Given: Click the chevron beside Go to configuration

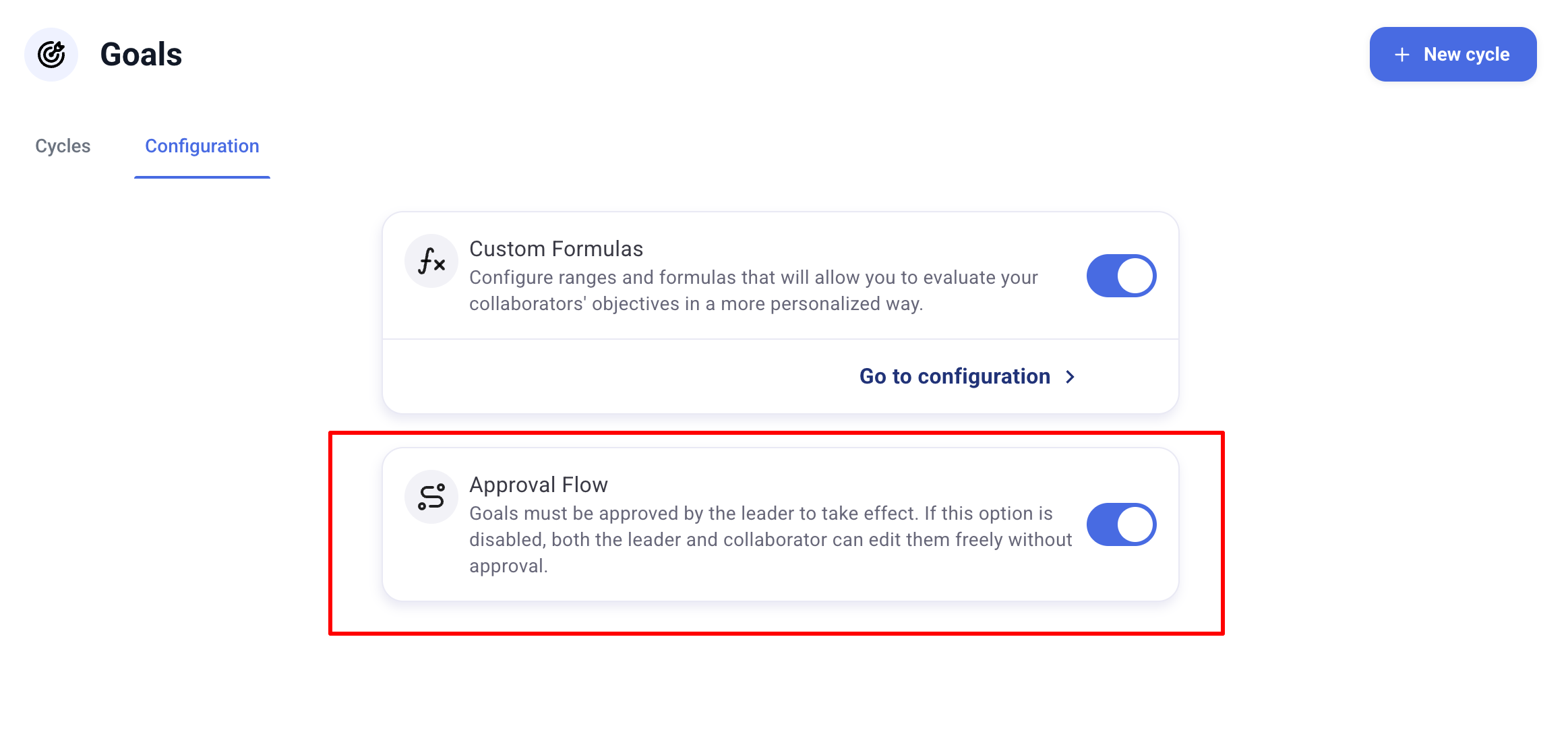Looking at the screenshot, I should 1071,377.
